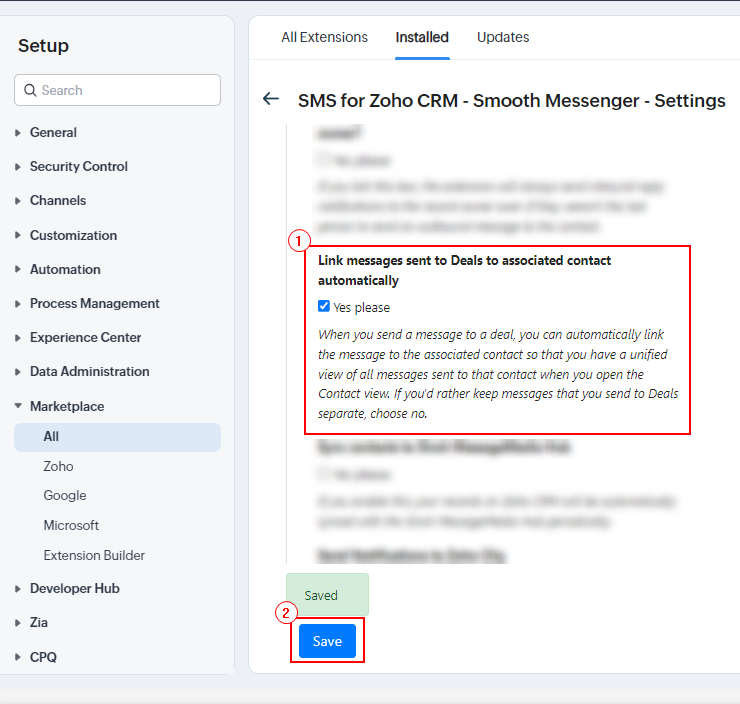Switch to the All Extensions tab

(x=325, y=37)
